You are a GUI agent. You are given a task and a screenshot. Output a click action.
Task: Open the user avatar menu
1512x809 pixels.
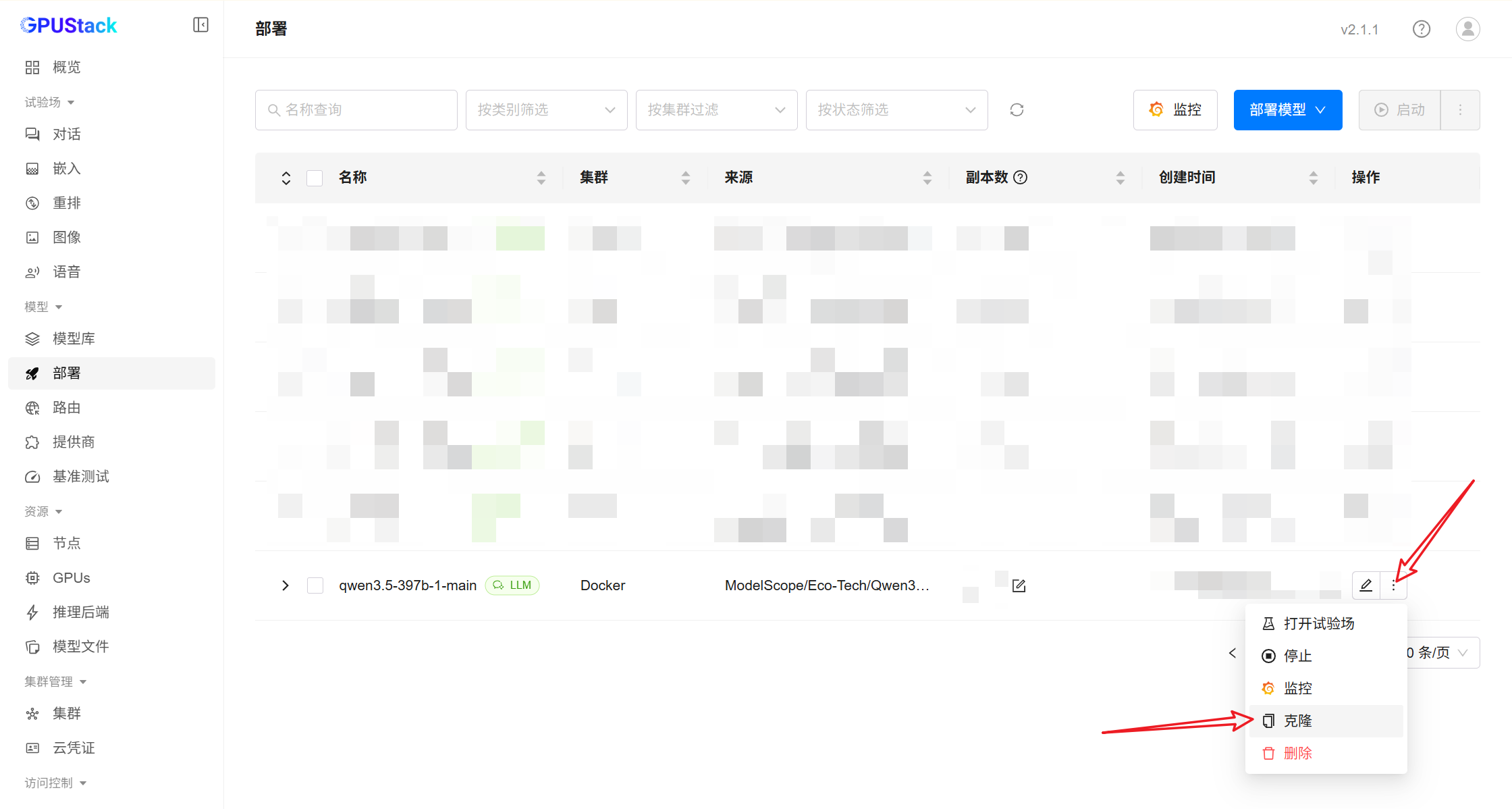click(x=1467, y=29)
